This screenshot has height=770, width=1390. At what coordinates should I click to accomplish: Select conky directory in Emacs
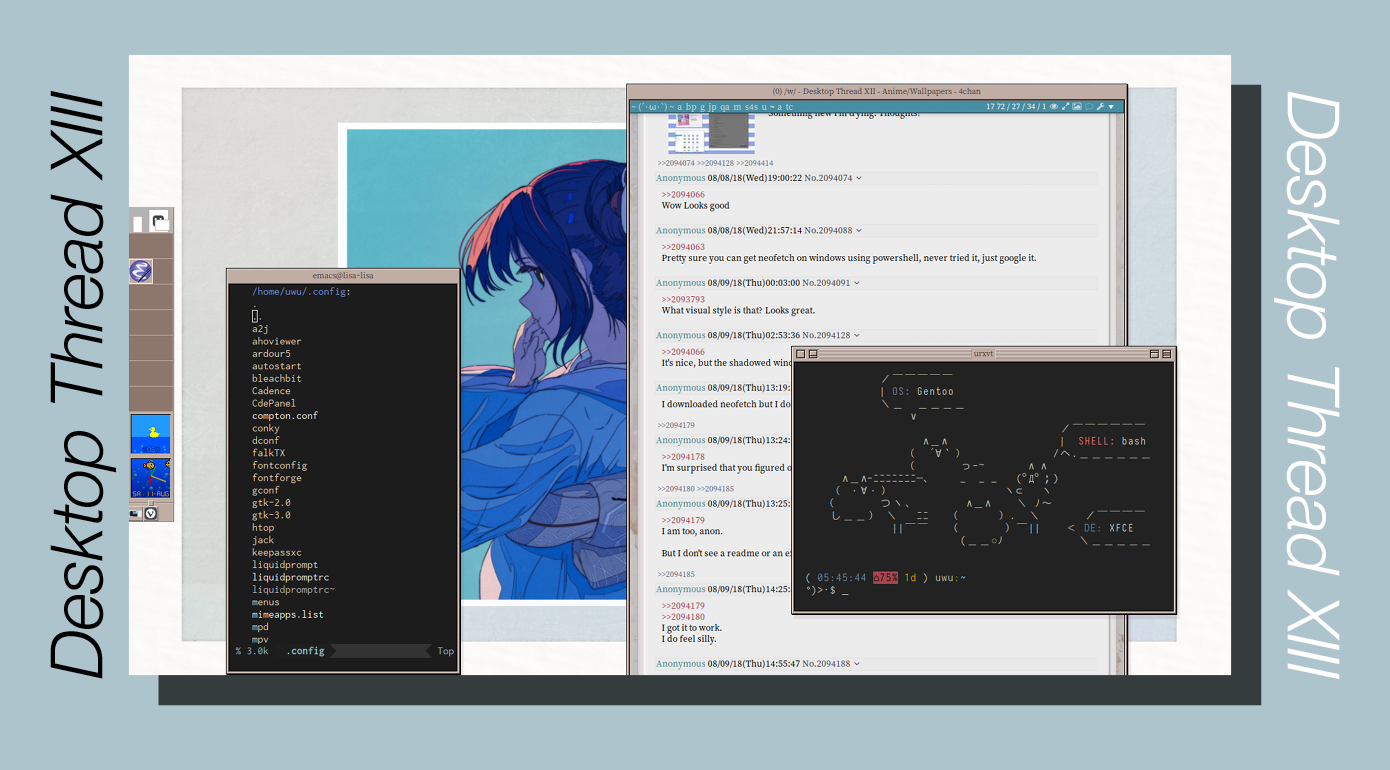point(266,428)
